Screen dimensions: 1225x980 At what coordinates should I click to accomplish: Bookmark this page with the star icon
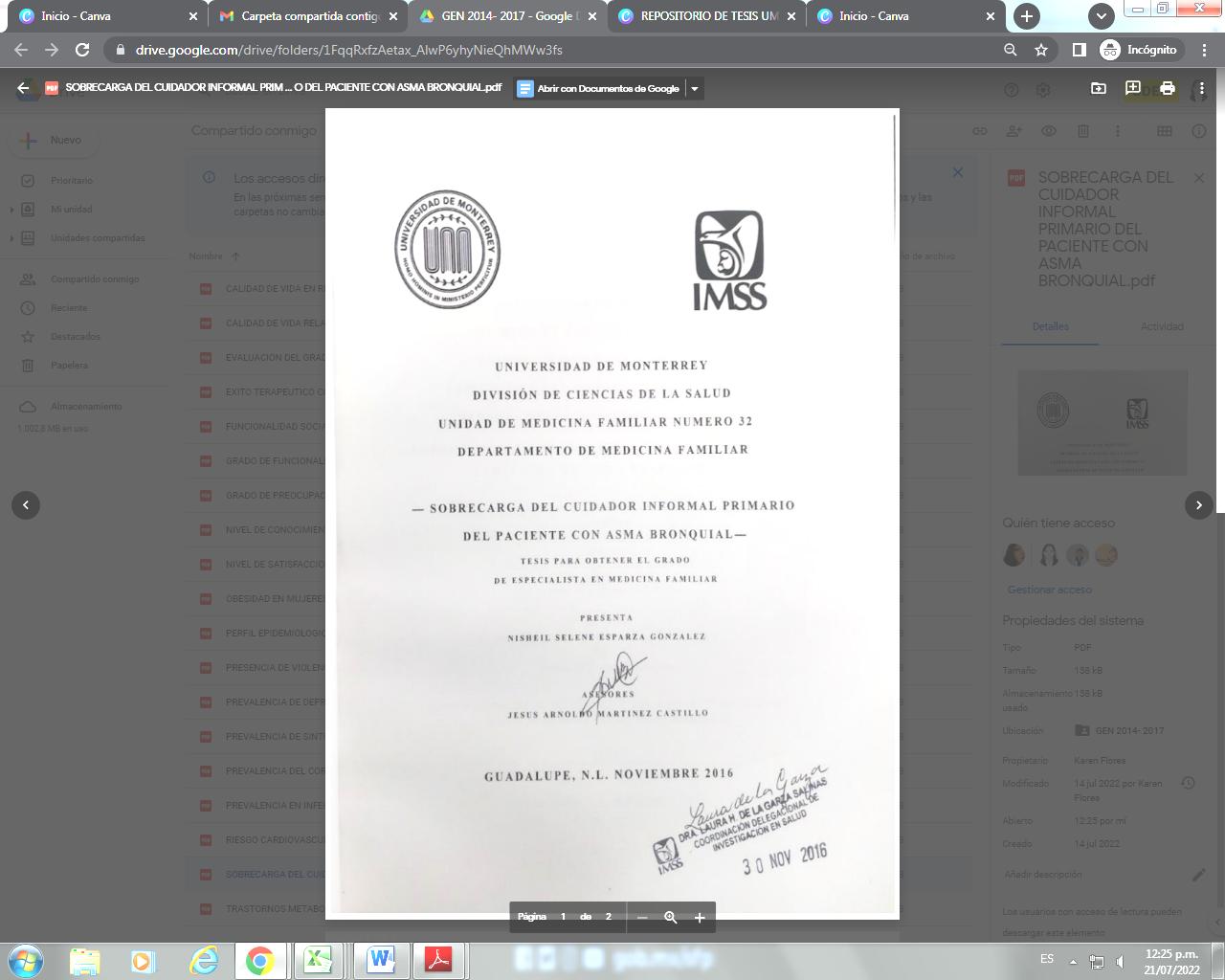pos(1041,50)
